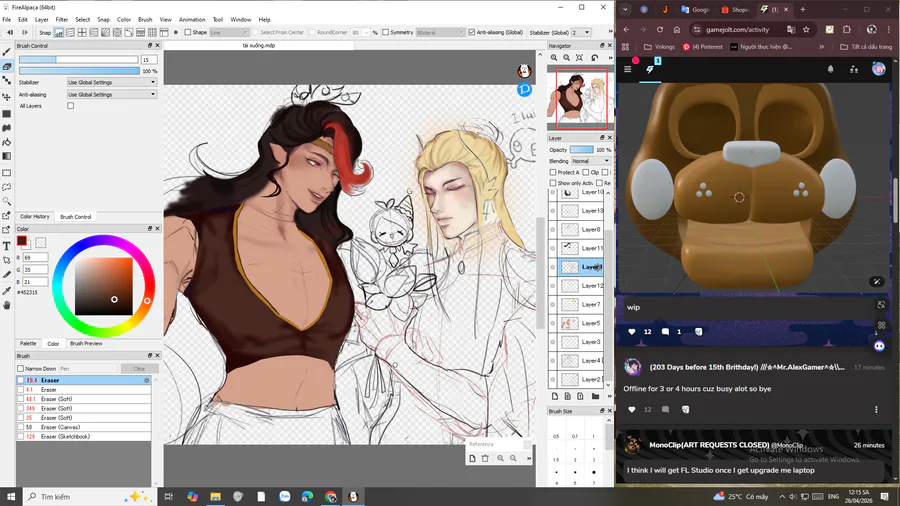This screenshot has width=900, height=506.
Task: Rotate the view with the Navigator rotate icon
Action: [595, 57]
